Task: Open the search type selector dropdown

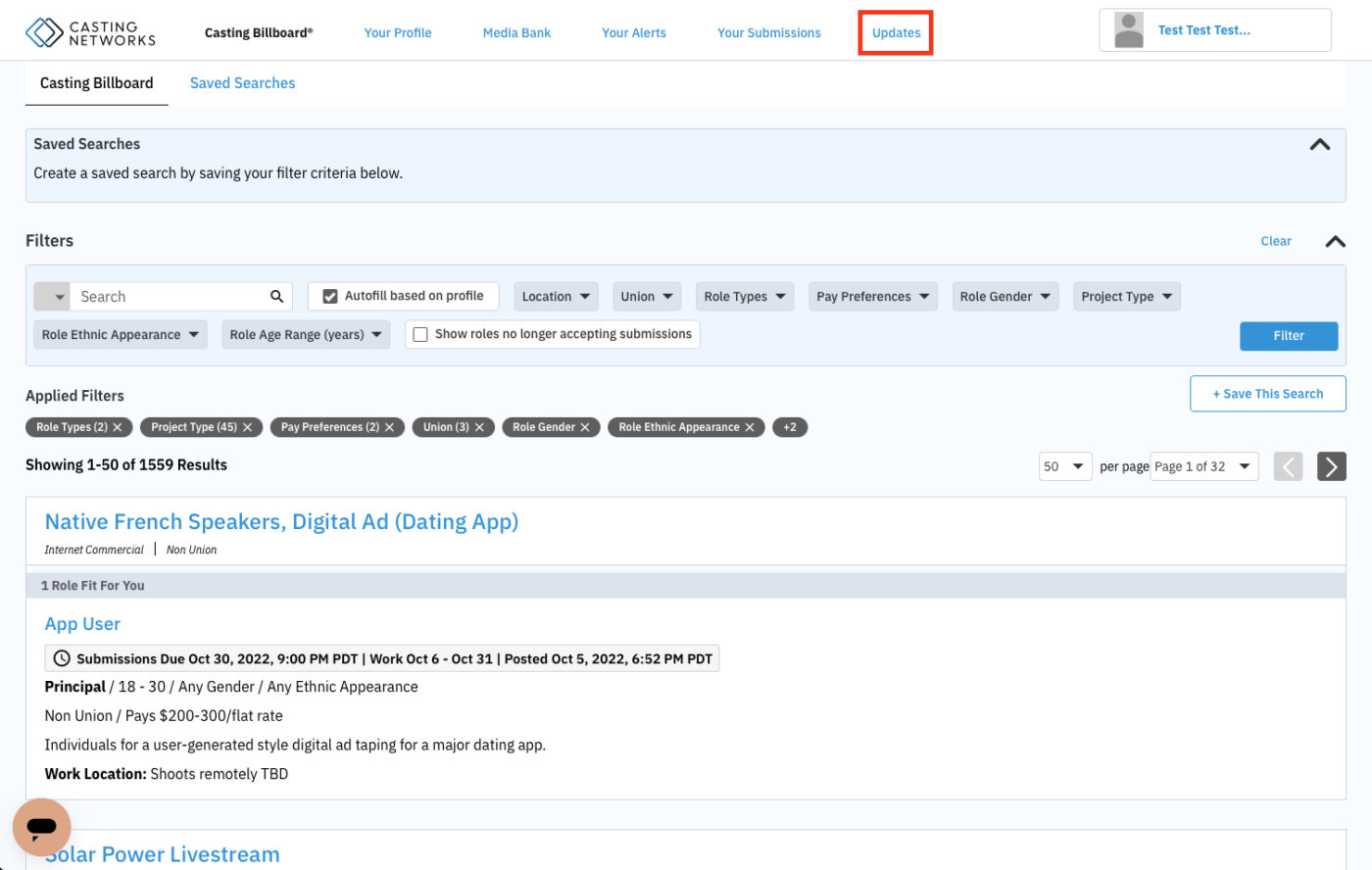Action: (x=52, y=296)
